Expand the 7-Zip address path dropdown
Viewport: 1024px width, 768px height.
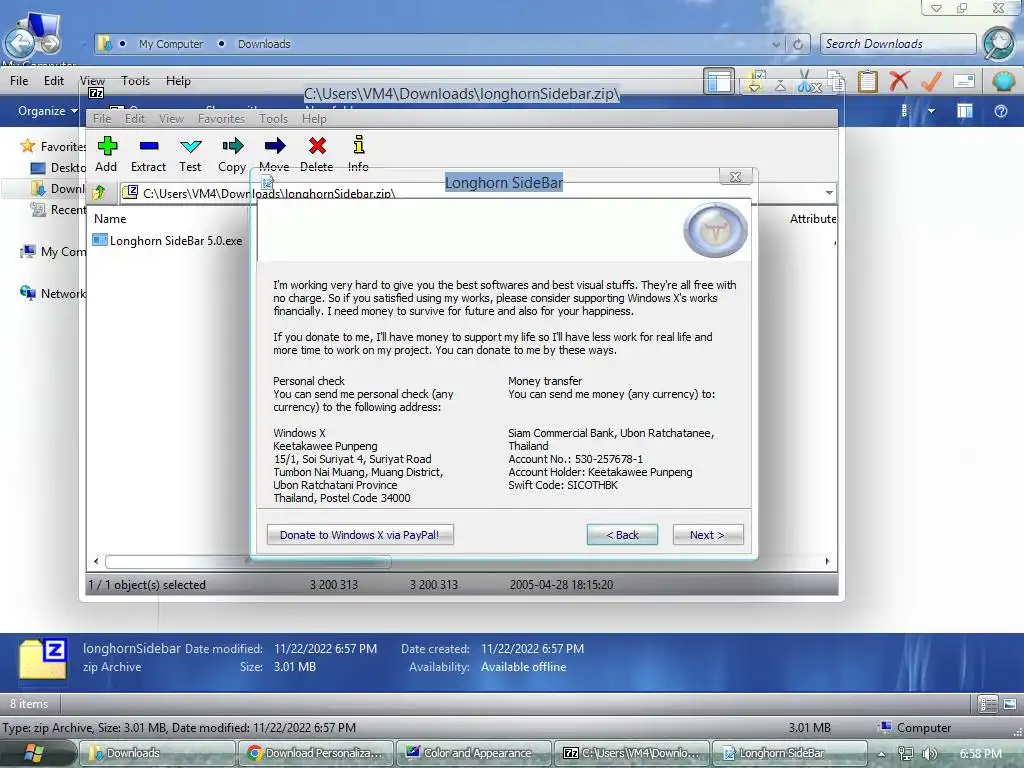point(829,193)
